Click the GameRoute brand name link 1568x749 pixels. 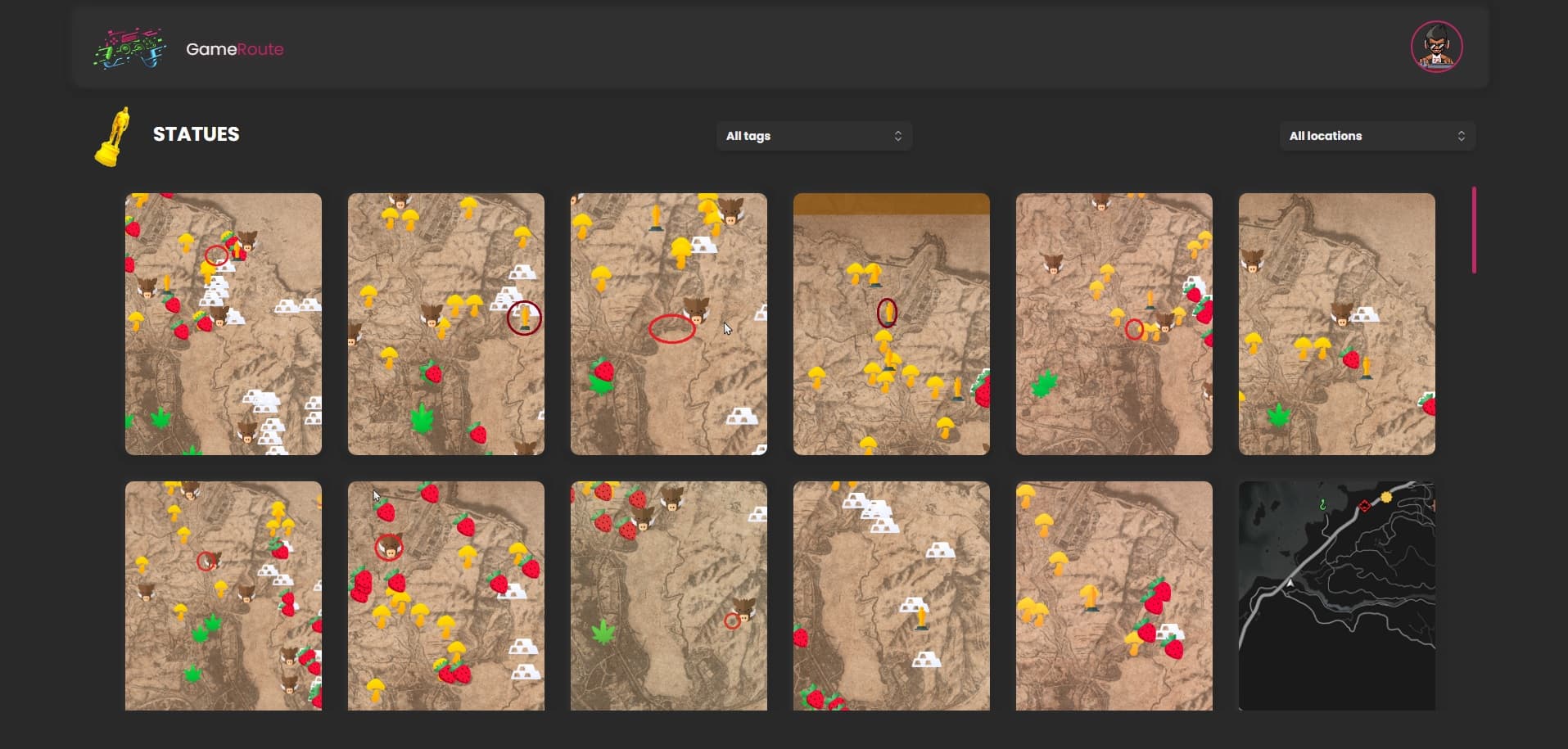click(234, 49)
